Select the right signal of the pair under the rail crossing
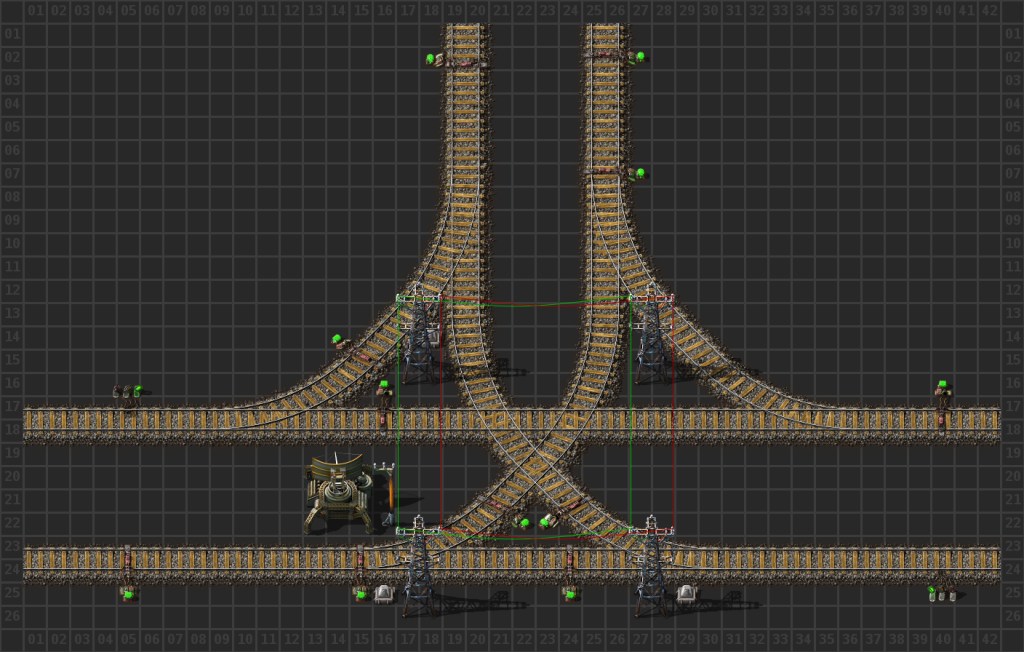Screen dimensions: 1024x652 pyautogui.click(x=547, y=521)
